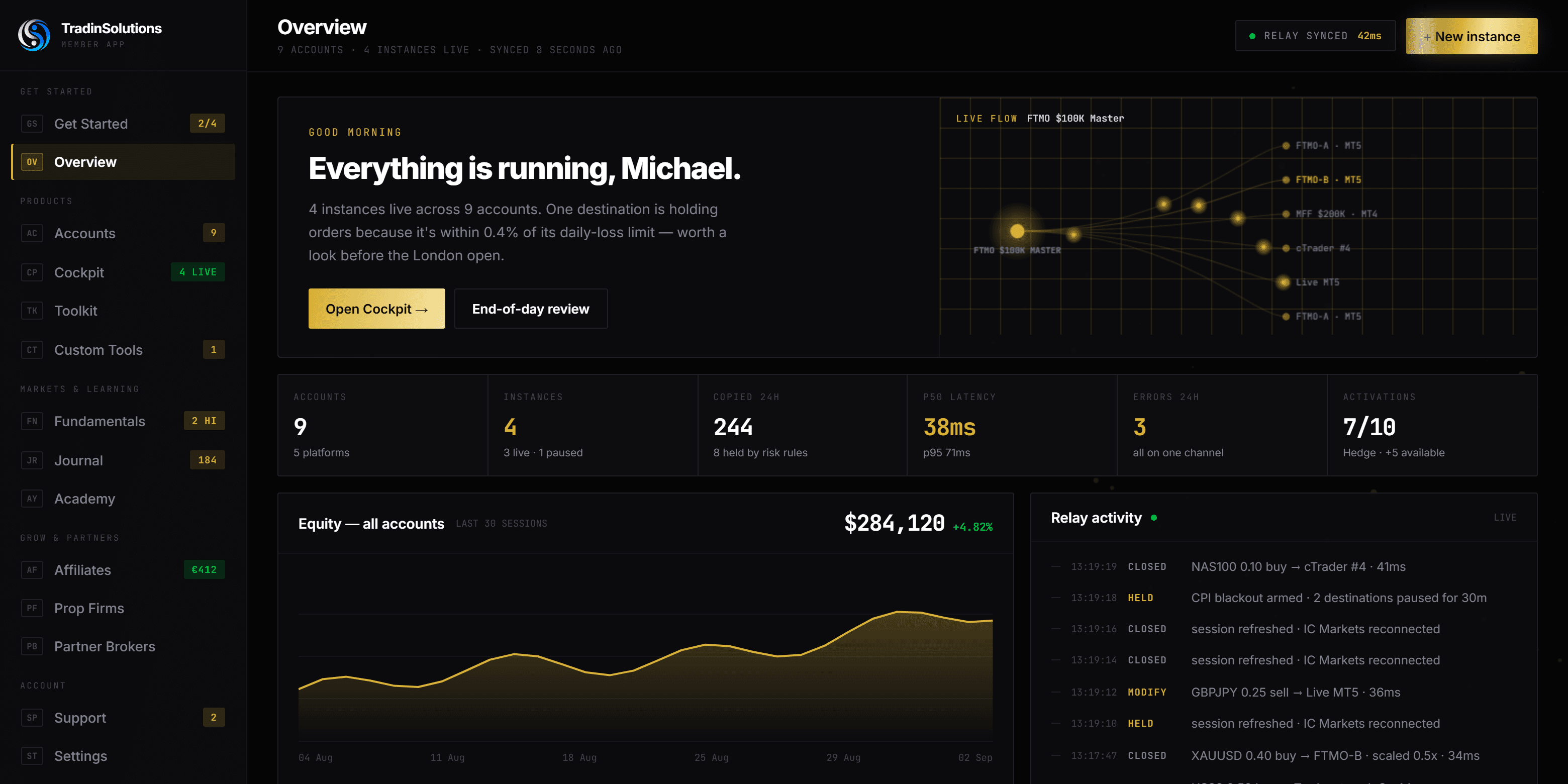Click the AY icon beside Academy

(x=32, y=499)
